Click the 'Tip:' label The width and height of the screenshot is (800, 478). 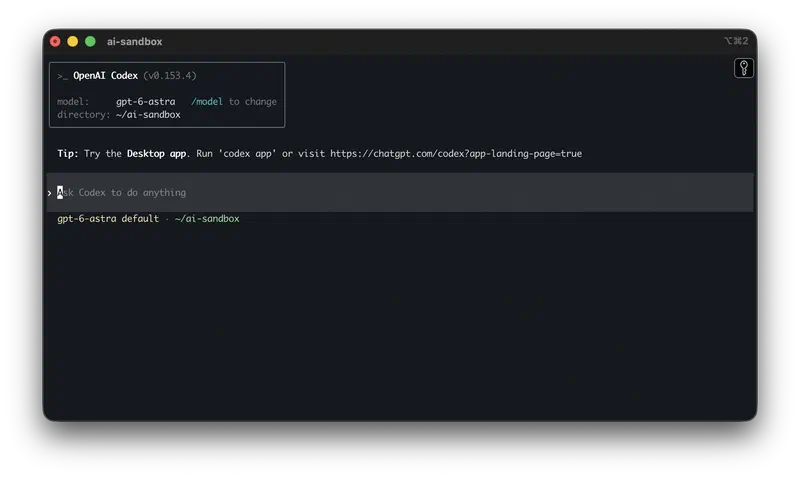(68, 154)
